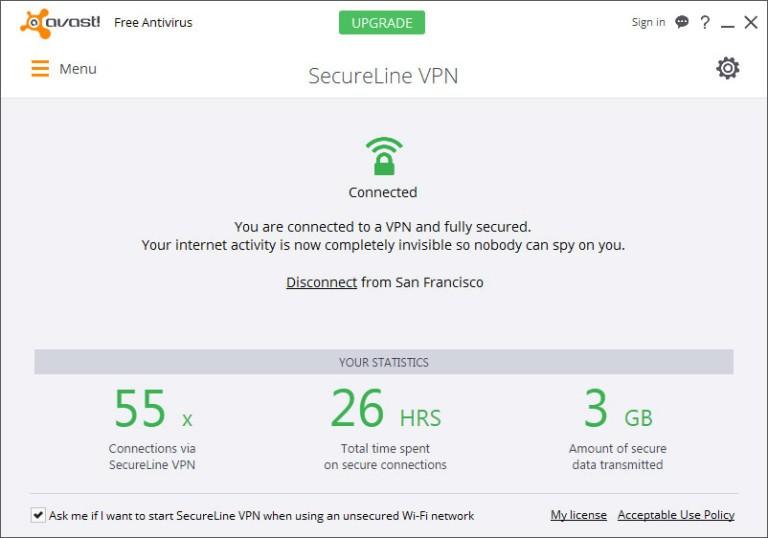Open the My license link
Screen dimensions: 768x538
pos(578,515)
